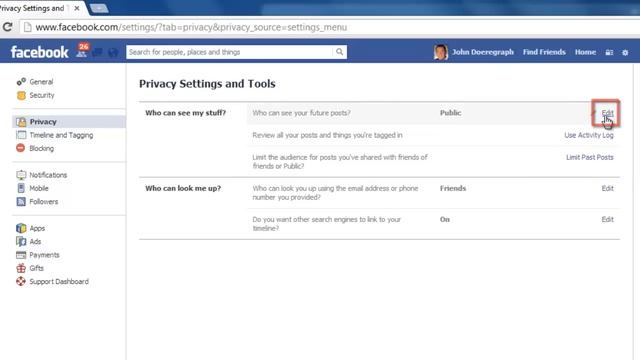
Task: Click 'Review all your posts' row text
Action: click(x=327, y=135)
